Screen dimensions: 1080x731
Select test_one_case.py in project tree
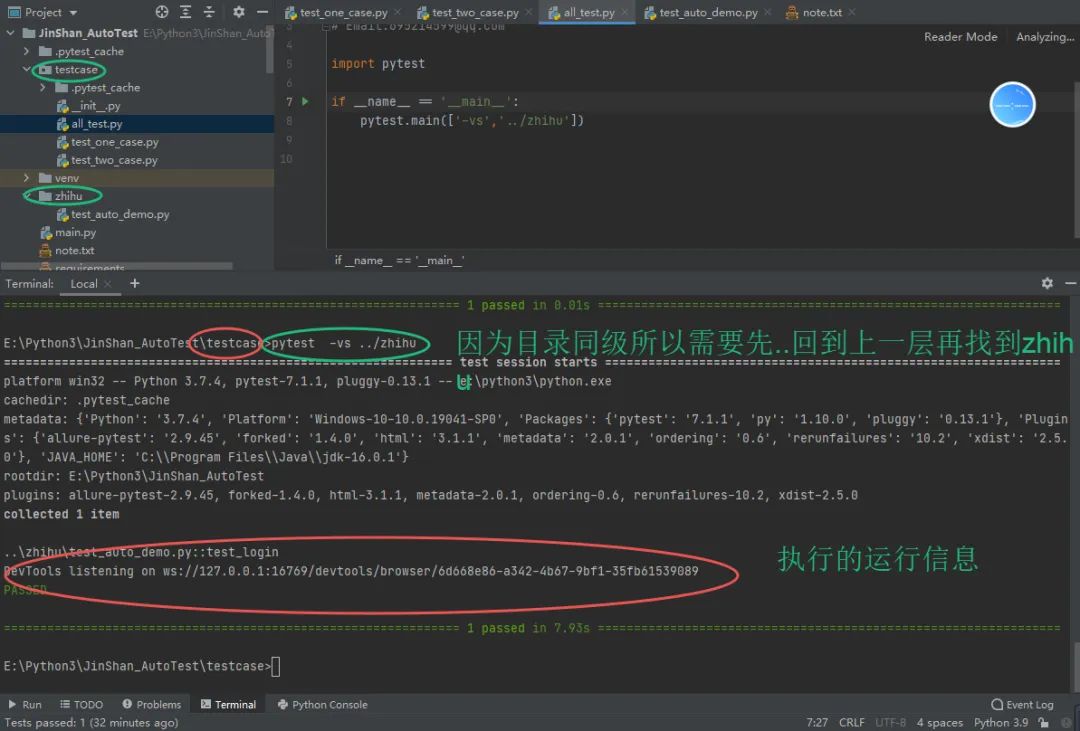[107, 142]
